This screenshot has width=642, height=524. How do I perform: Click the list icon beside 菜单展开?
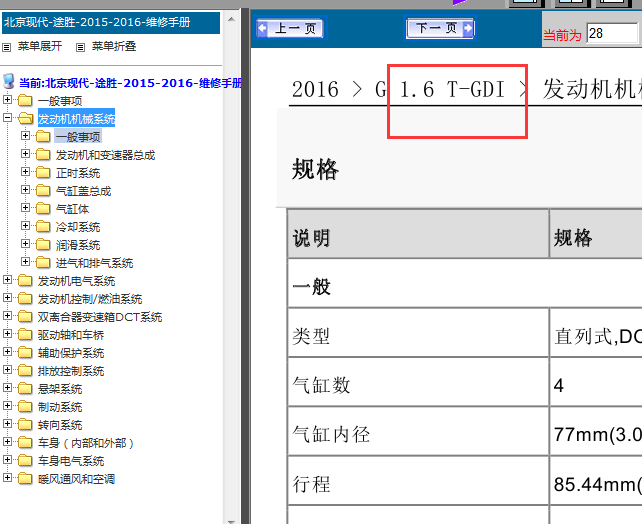click(7, 47)
